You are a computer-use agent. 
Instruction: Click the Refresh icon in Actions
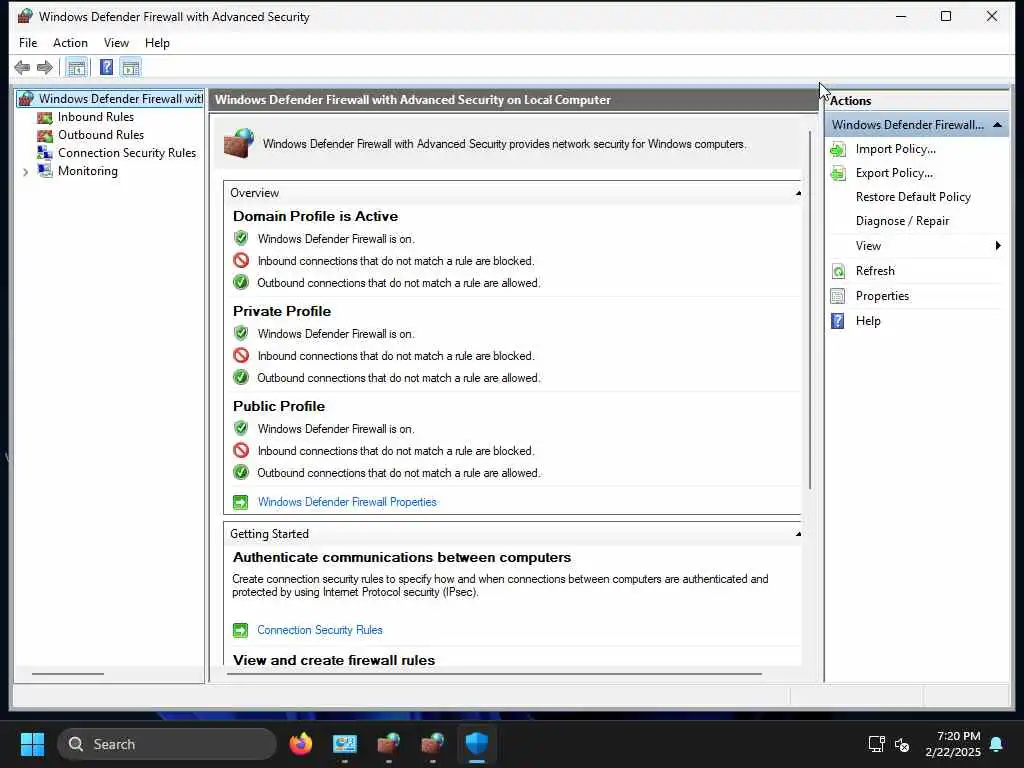838,271
